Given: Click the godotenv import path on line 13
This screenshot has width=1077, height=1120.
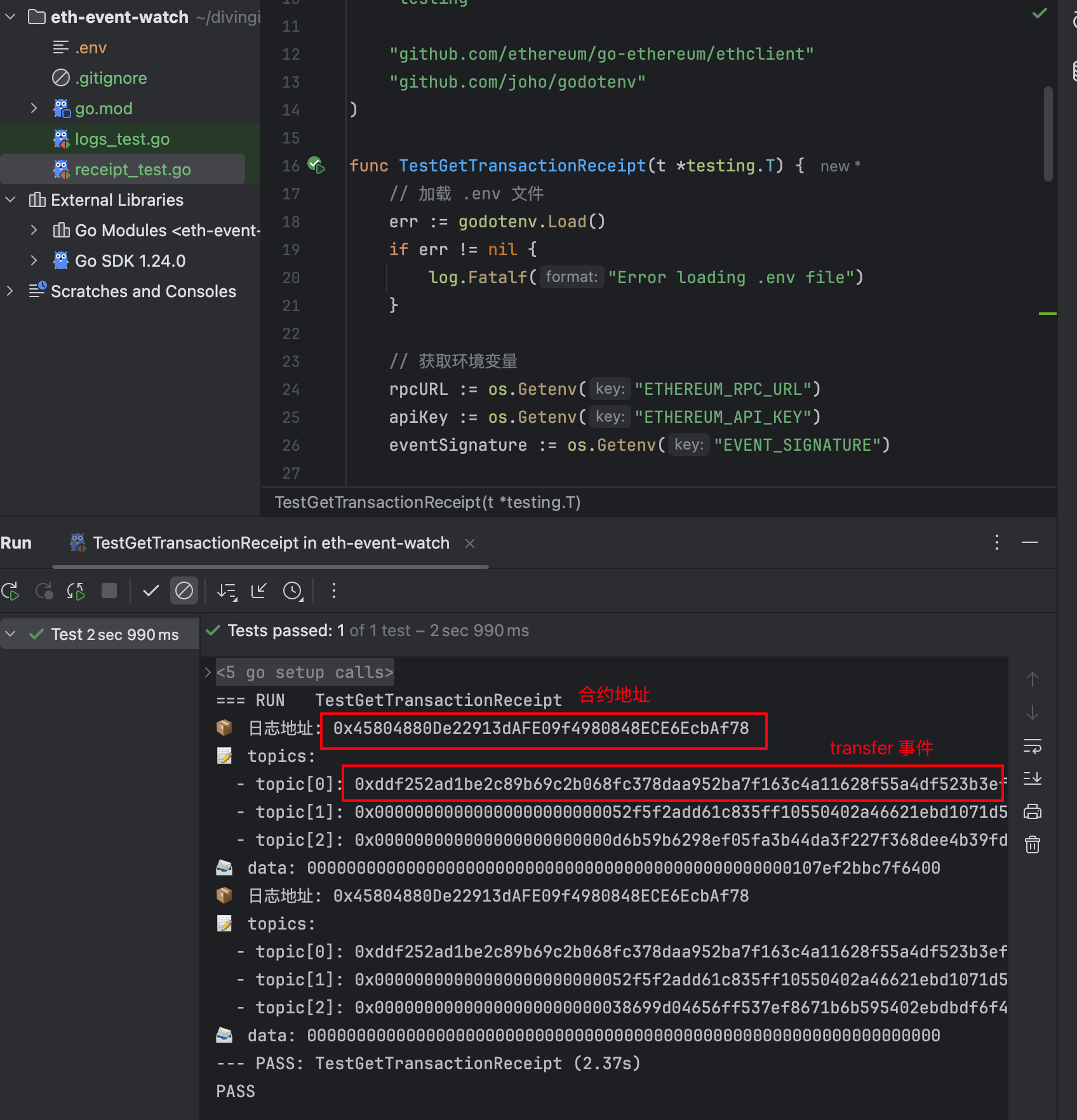Looking at the screenshot, I should [x=518, y=82].
